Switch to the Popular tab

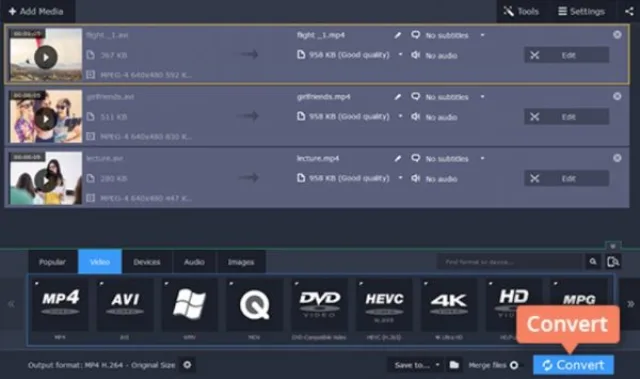tap(52, 262)
